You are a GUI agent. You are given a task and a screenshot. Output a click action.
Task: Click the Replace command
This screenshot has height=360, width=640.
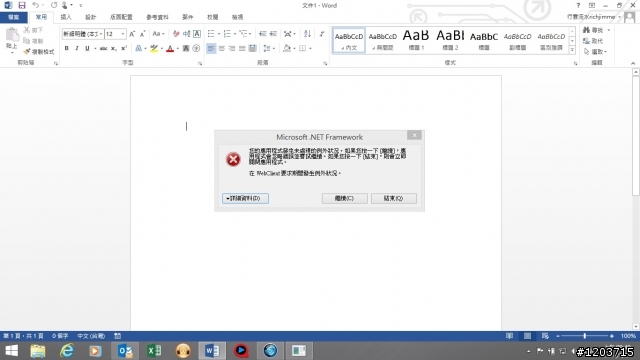pos(593,41)
